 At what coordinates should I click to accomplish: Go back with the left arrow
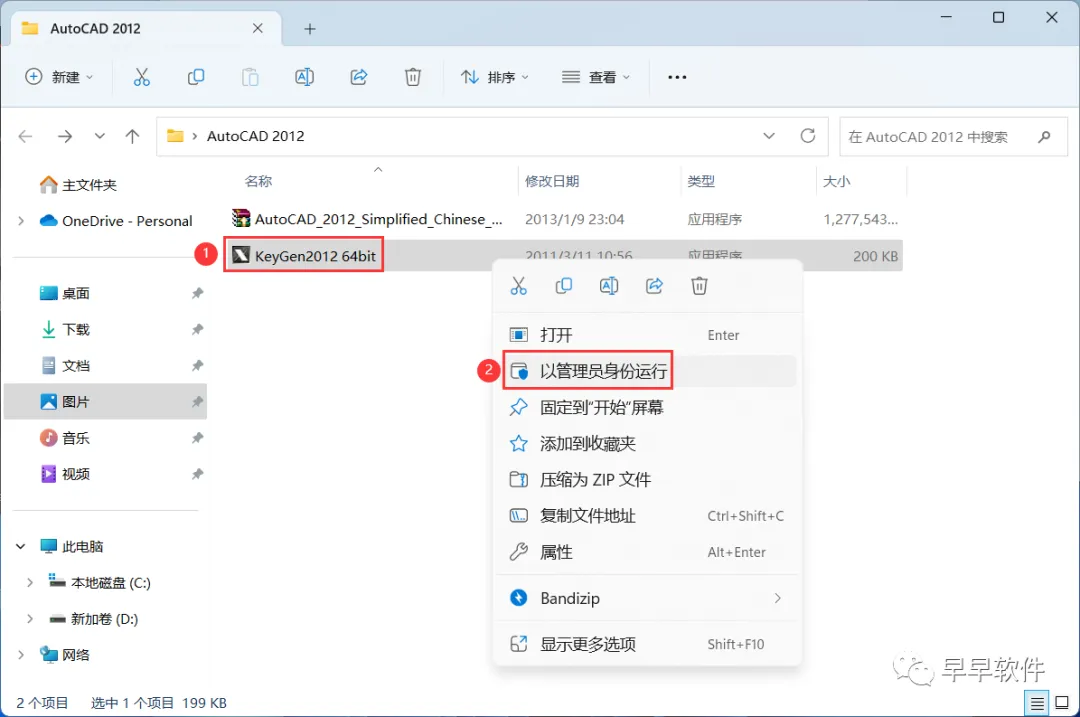[x=25, y=136]
